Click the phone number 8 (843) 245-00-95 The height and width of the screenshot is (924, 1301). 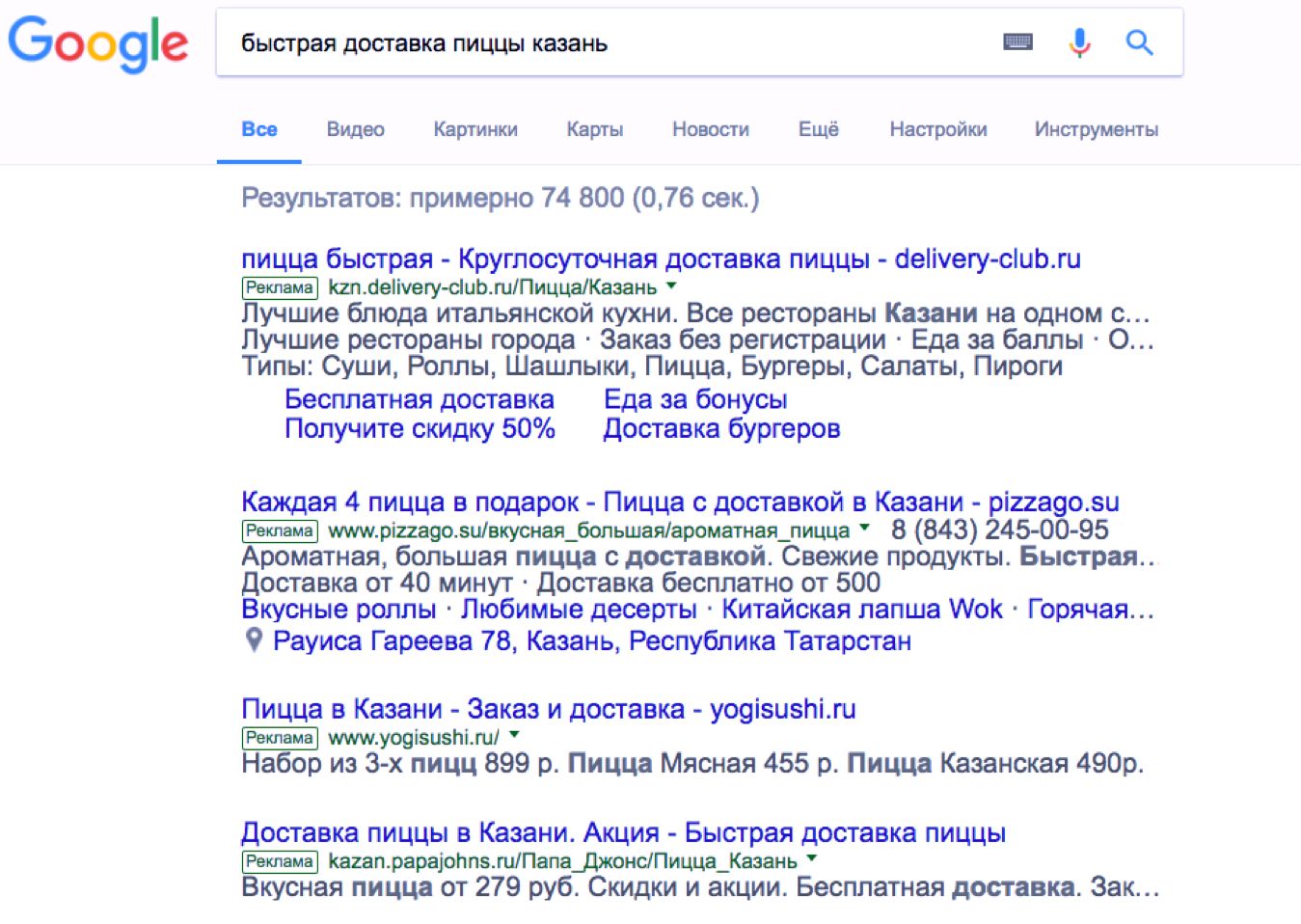[x=1000, y=530]
